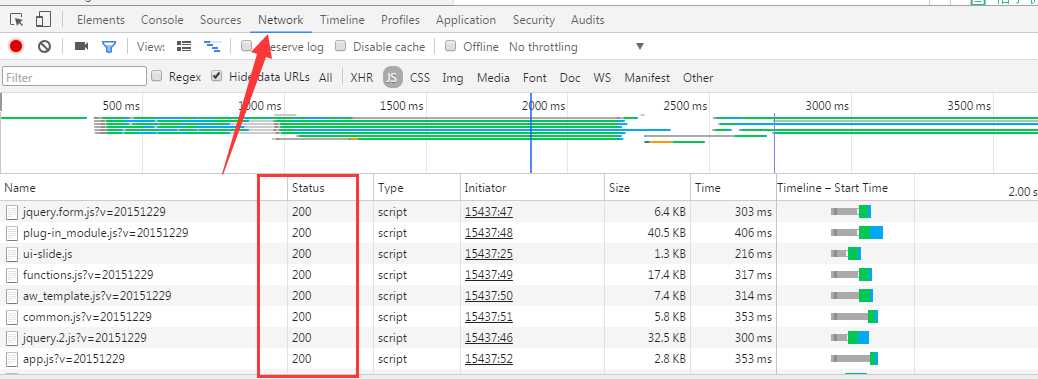This screenshot has width=1038, height=379.
Task: Click the 40.5 KB size cell
Action: (667, 233)
